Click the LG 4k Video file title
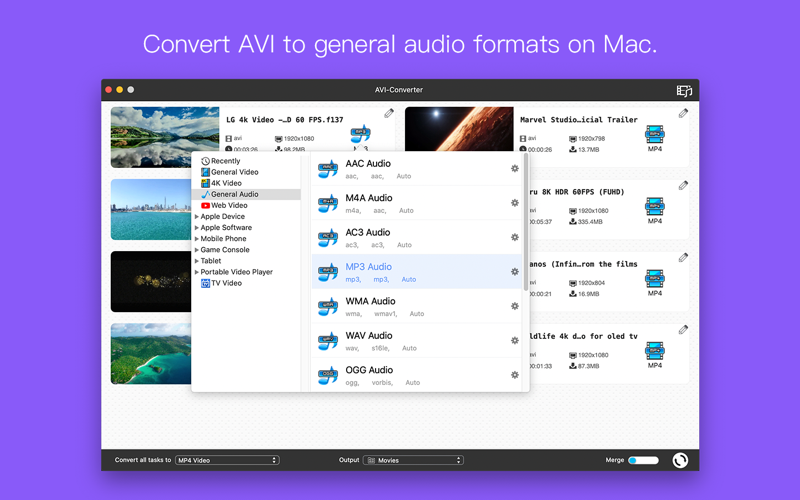 285,120
